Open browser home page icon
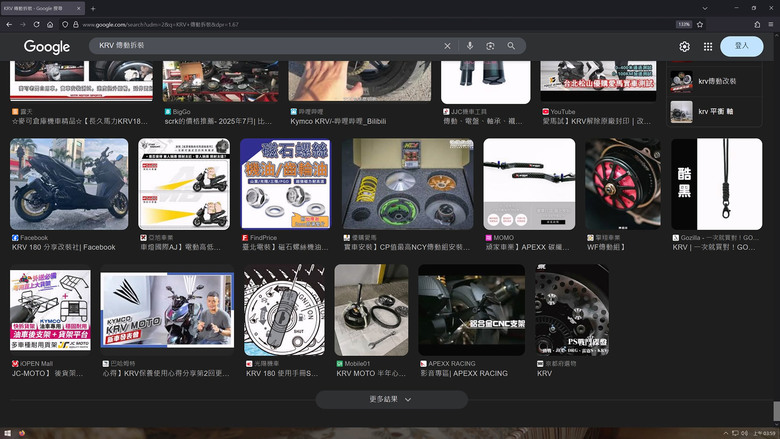 pyautogui.click(x=50, y=24)
